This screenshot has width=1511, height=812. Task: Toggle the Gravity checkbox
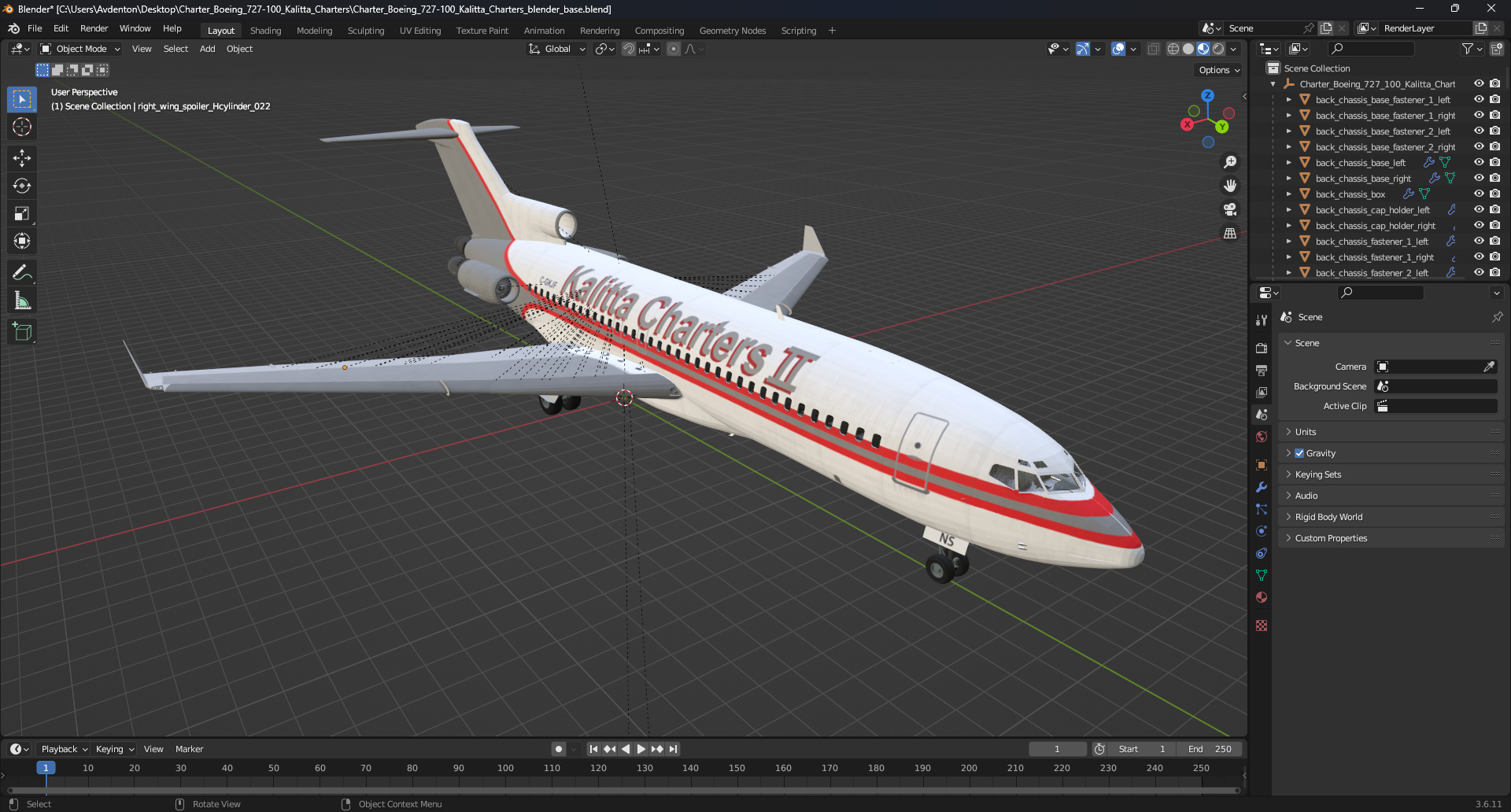click(1299, 453)
